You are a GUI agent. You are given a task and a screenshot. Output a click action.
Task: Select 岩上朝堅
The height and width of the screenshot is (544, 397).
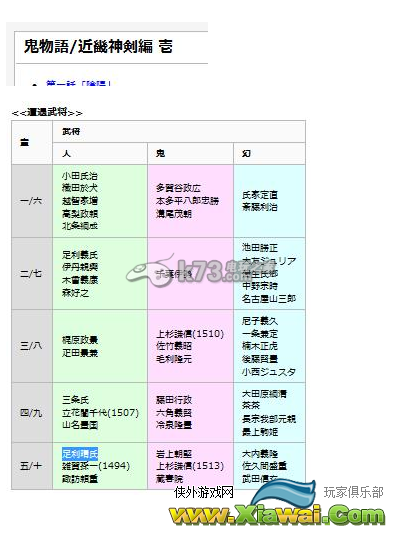[x=174, y=453]
